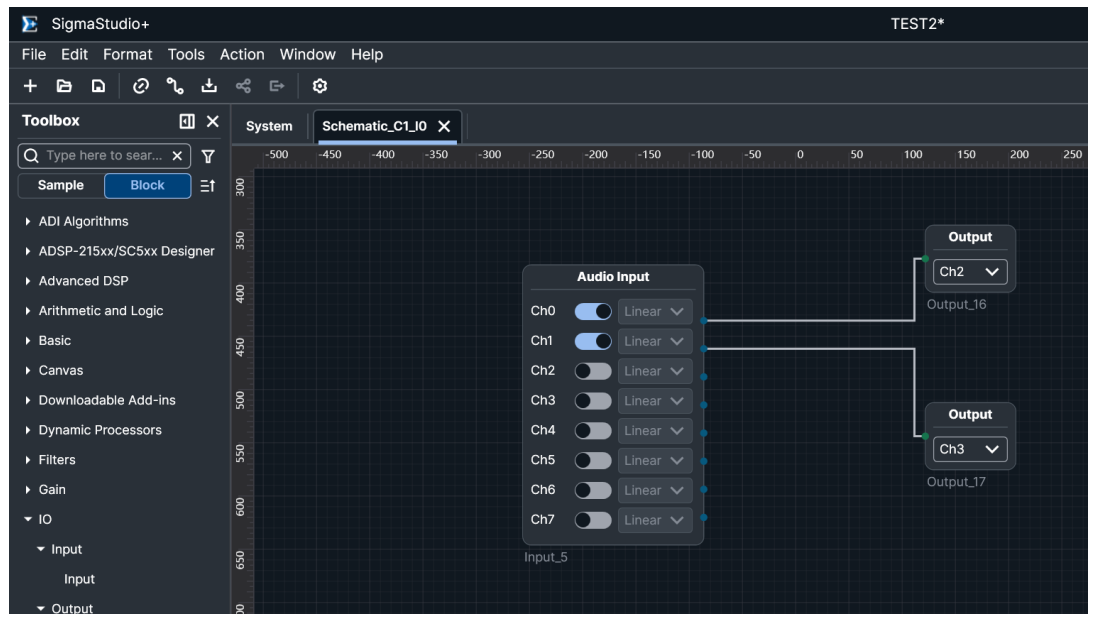
Task: Open the Help menu
Action: pyautogui.click(x=367, y=55)
